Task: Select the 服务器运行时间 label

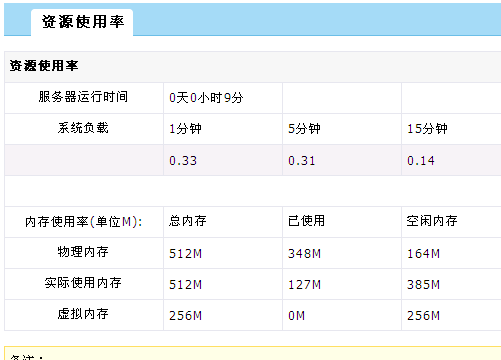Action: point(83,97)
